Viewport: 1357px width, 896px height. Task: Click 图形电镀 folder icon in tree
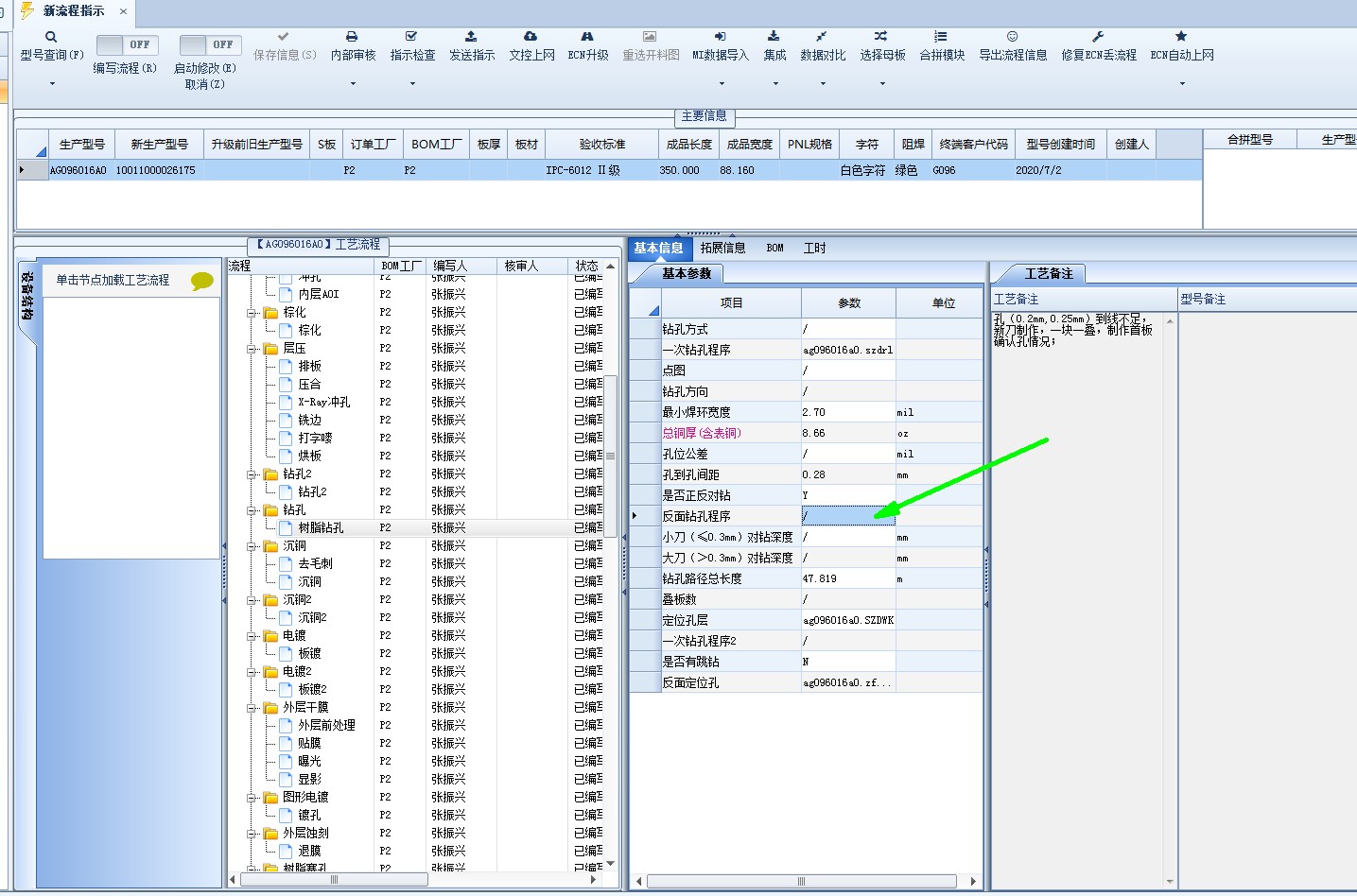coord(270,797)
